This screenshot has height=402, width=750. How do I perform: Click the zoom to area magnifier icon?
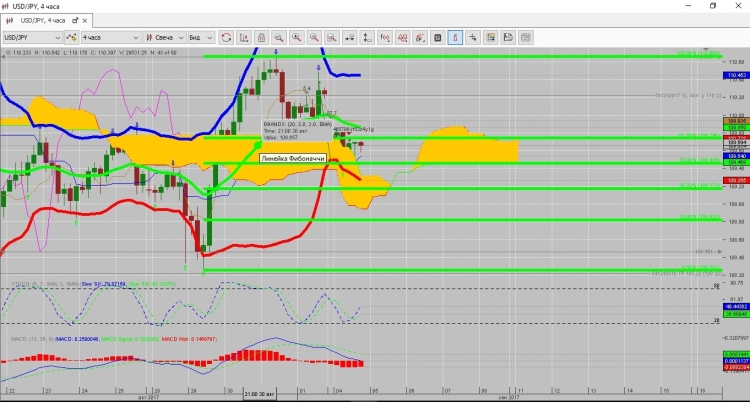pyautogui.click(x=331, y=37)
